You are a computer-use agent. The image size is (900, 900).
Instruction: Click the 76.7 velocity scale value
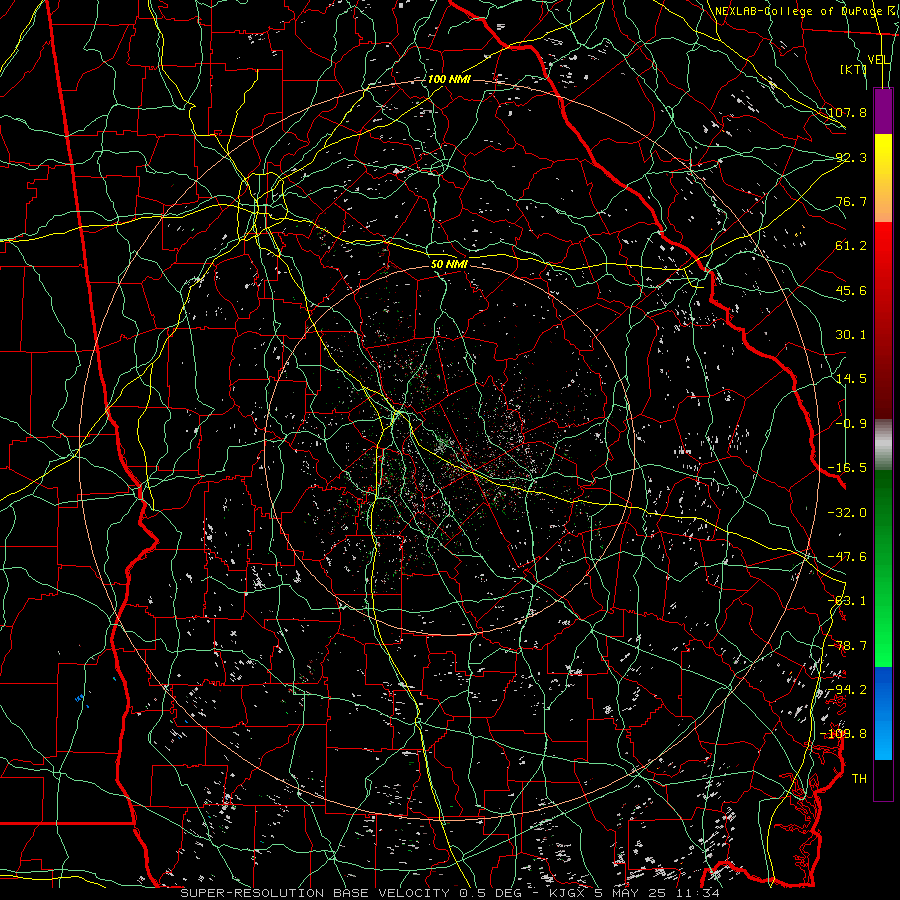coord(851,201)
